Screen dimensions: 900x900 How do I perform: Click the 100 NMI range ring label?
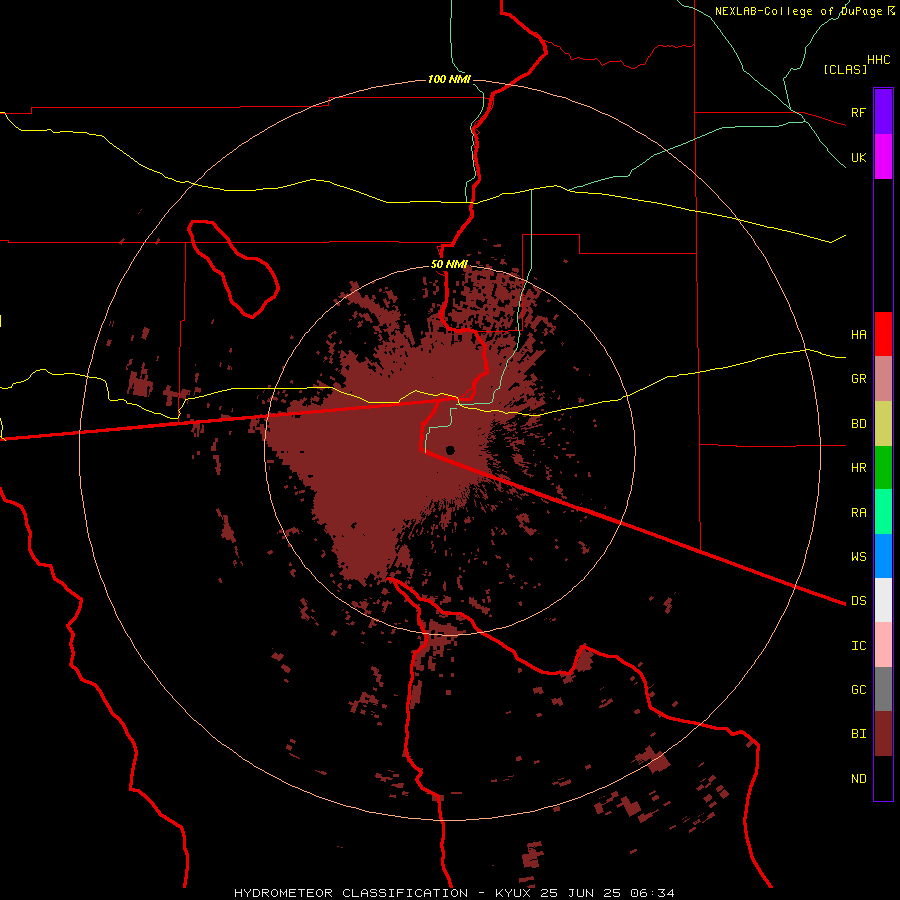449,79
